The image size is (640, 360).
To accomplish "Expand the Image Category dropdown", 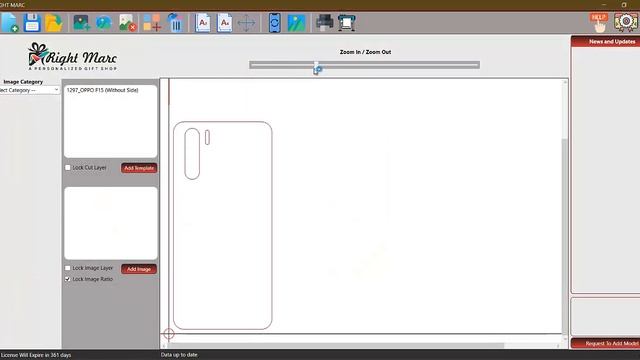I will coord(30,90).
